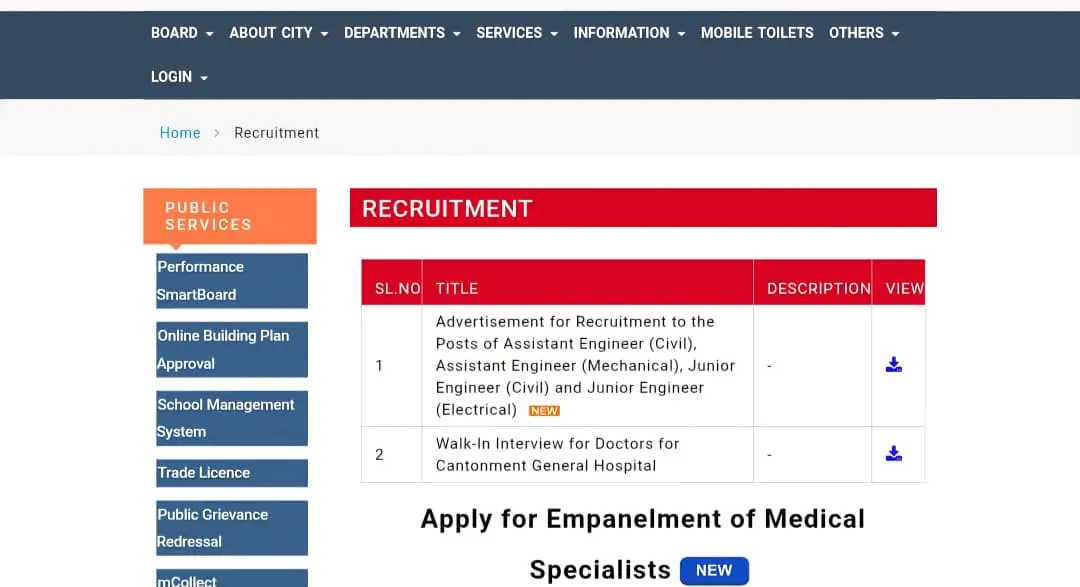Open the Trade Licence service
This screenshot has width=1080, height=587.
pos(232,473)
